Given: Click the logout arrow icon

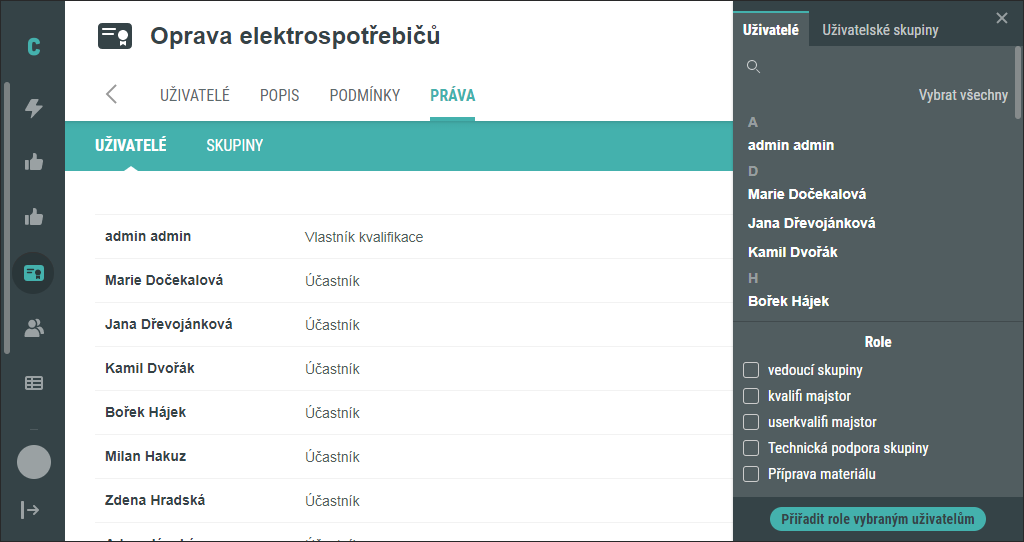Looking at the screenshot, I should coord(30,509).
